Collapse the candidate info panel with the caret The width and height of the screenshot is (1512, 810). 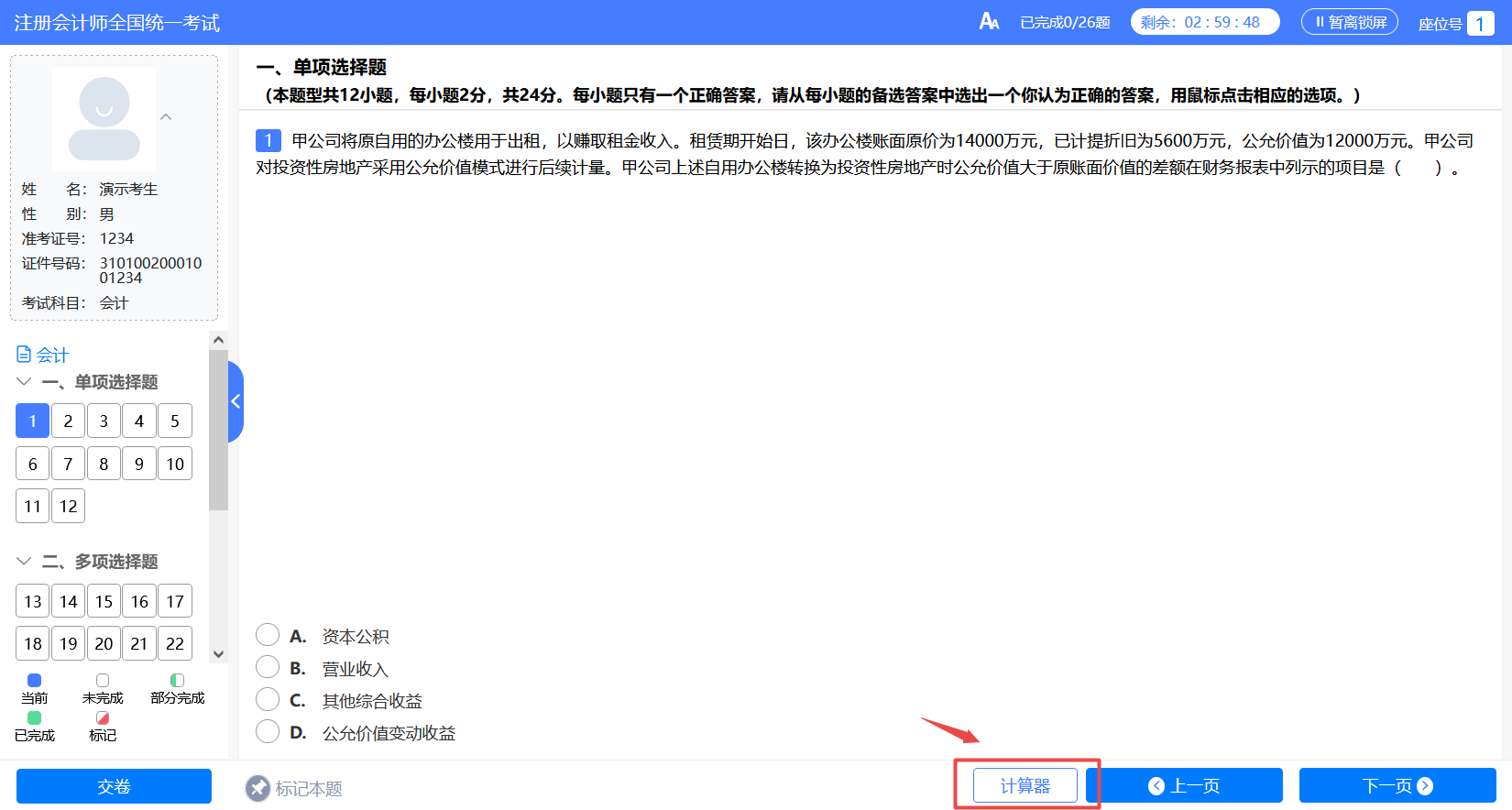pos(166,117)
